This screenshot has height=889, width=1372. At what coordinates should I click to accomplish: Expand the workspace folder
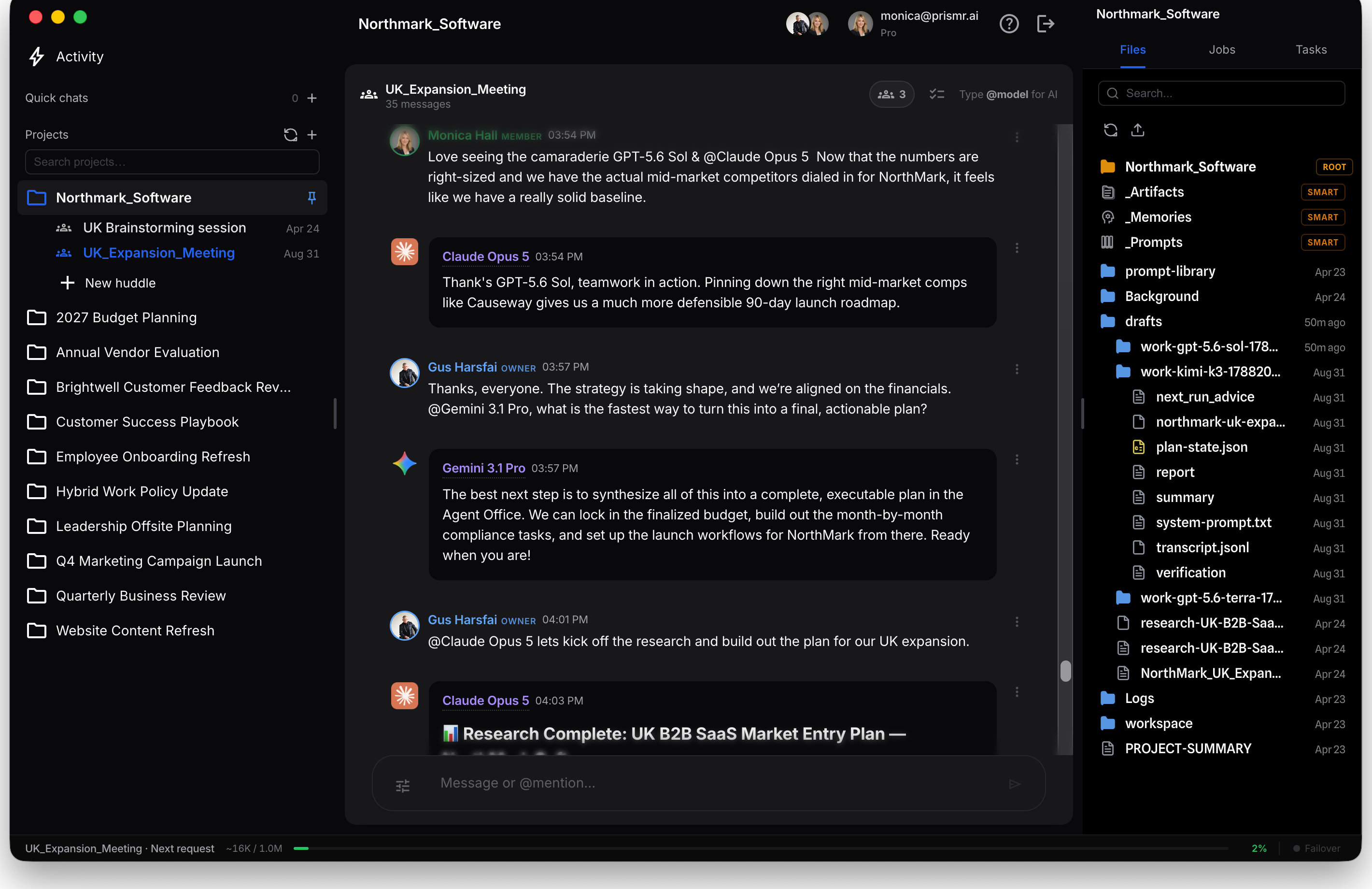click(1222, 724)
